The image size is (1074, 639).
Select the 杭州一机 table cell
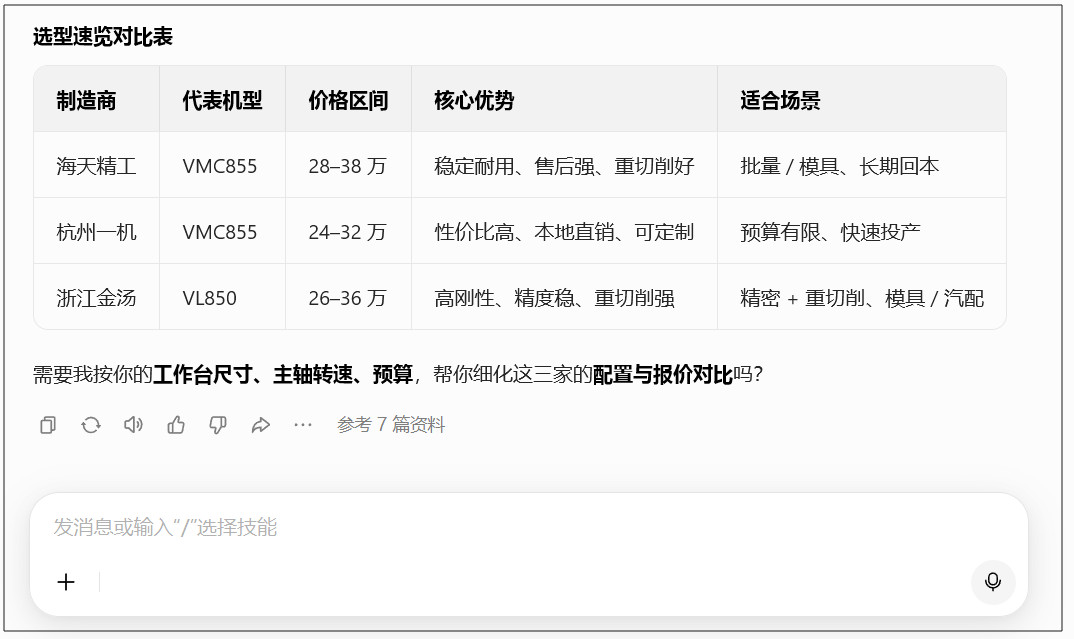96,232
